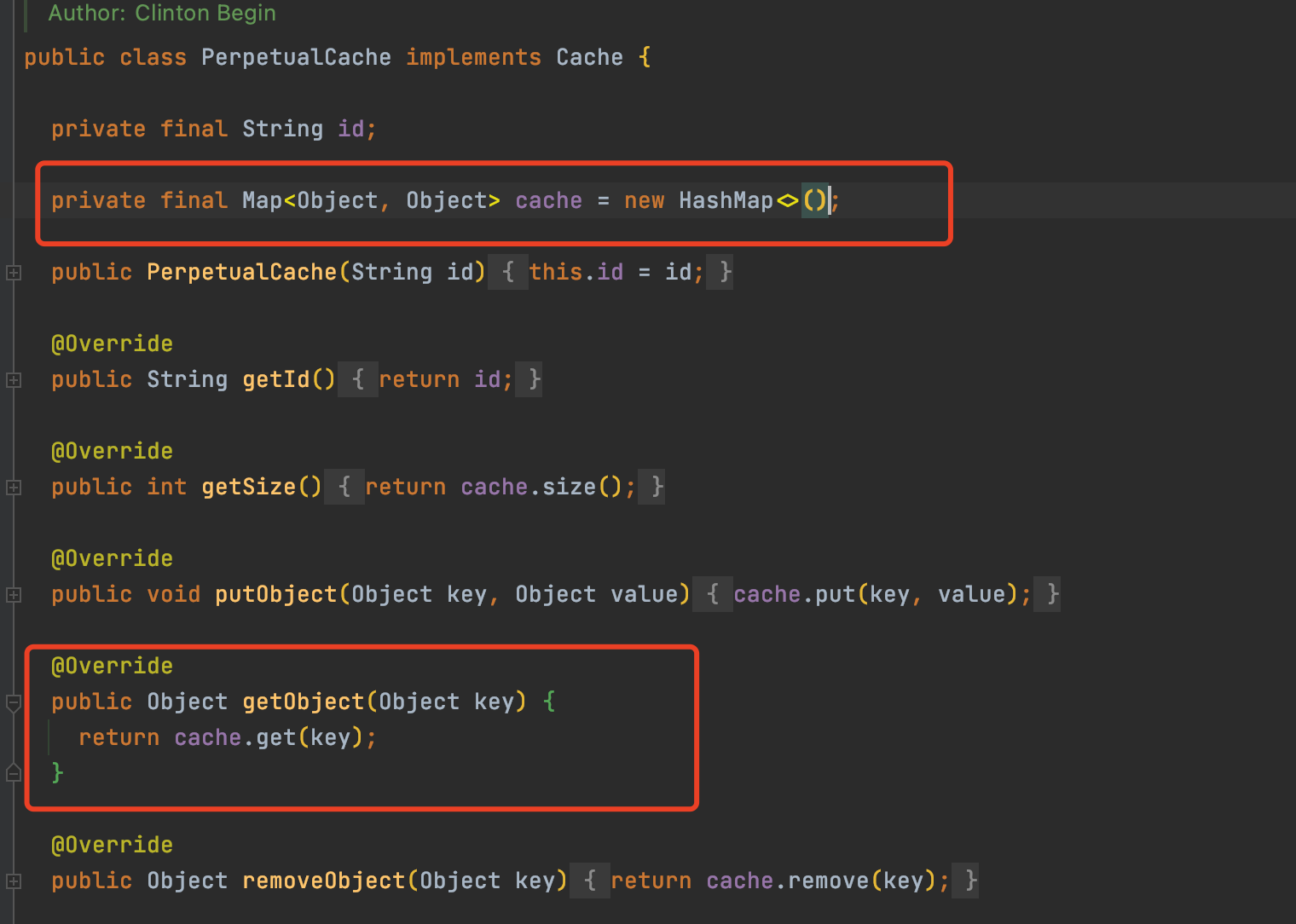The width and height of the screenshot is (1296, 924).
Task: Click the implements keyword
Action: [473, 57]
